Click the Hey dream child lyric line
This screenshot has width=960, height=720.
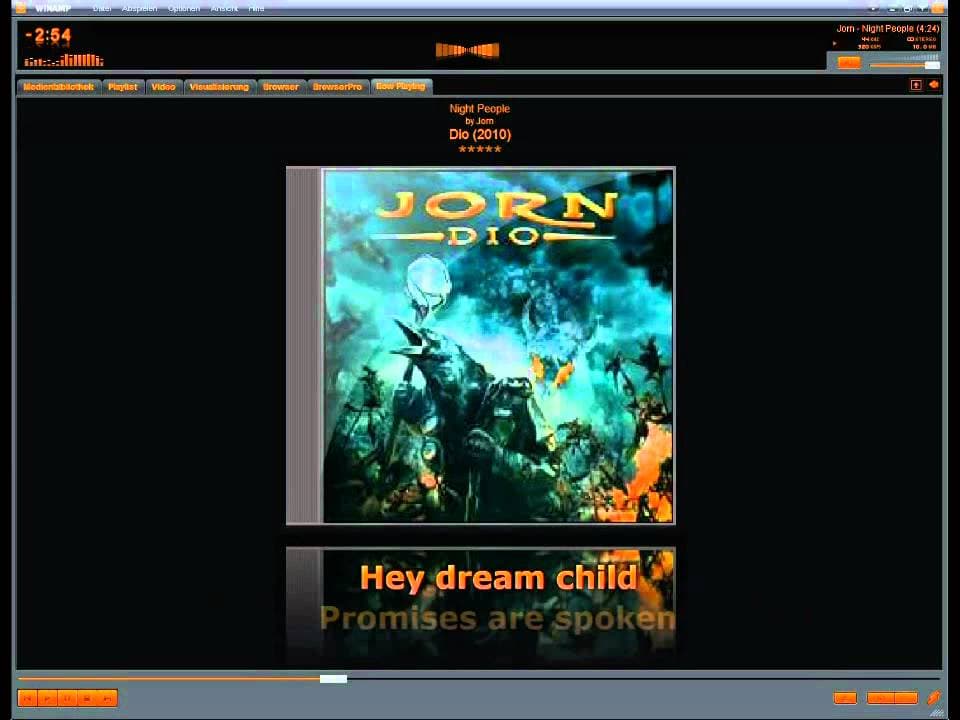click(x=499, y=578)
